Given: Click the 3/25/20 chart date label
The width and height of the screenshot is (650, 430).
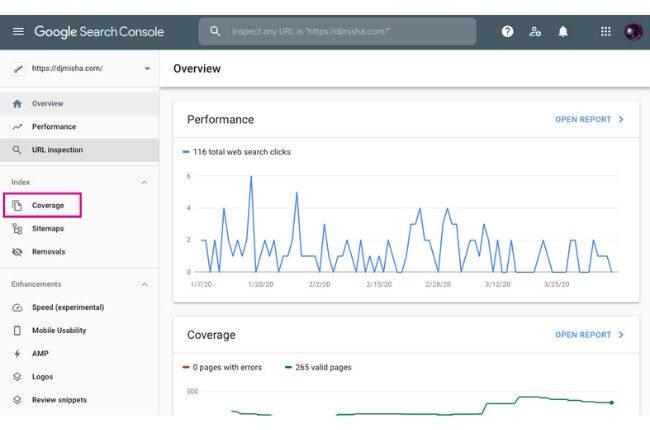Looking at the screenshot, I should coord(556,284).
